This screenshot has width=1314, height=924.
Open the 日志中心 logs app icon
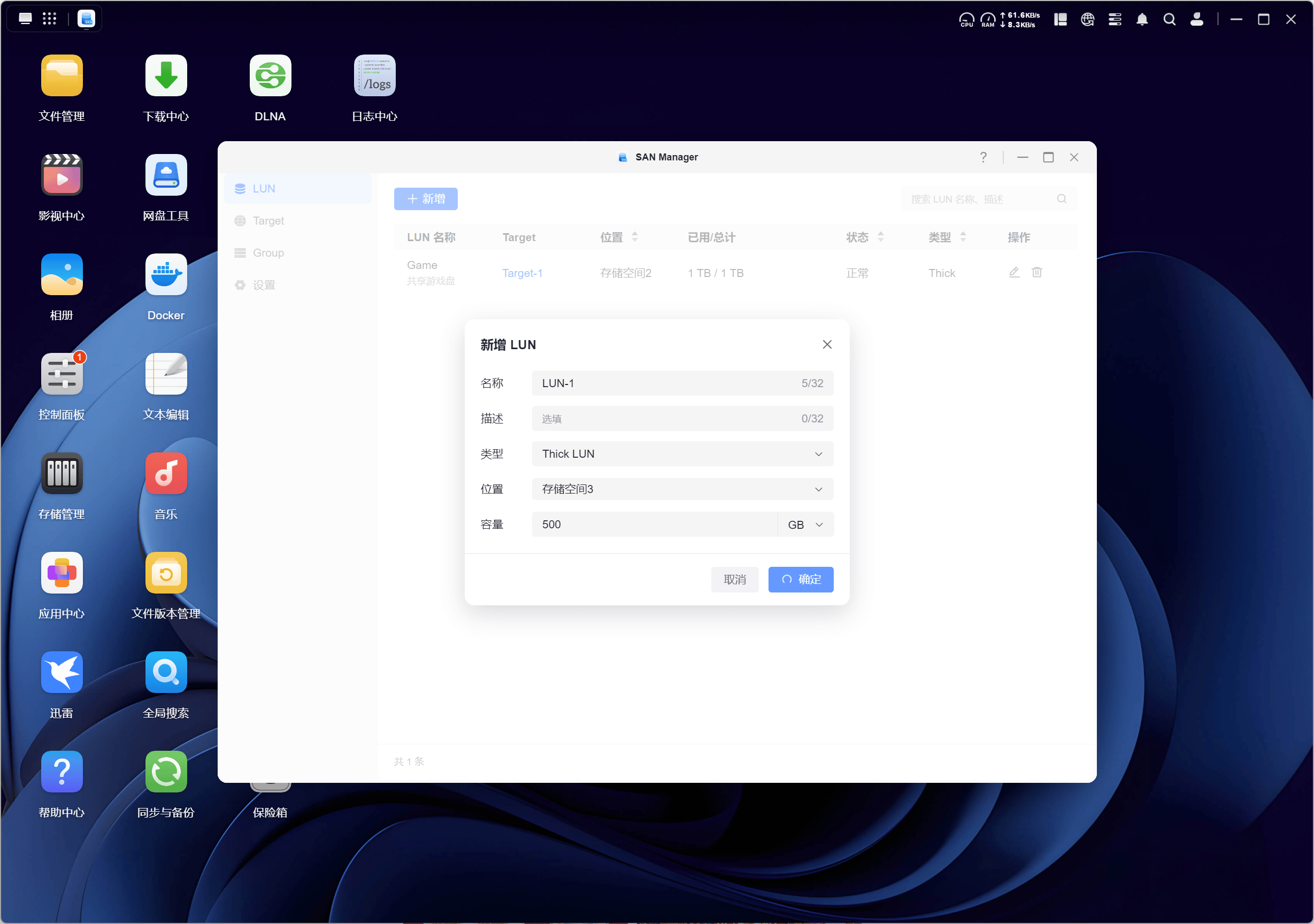(374, 76)
